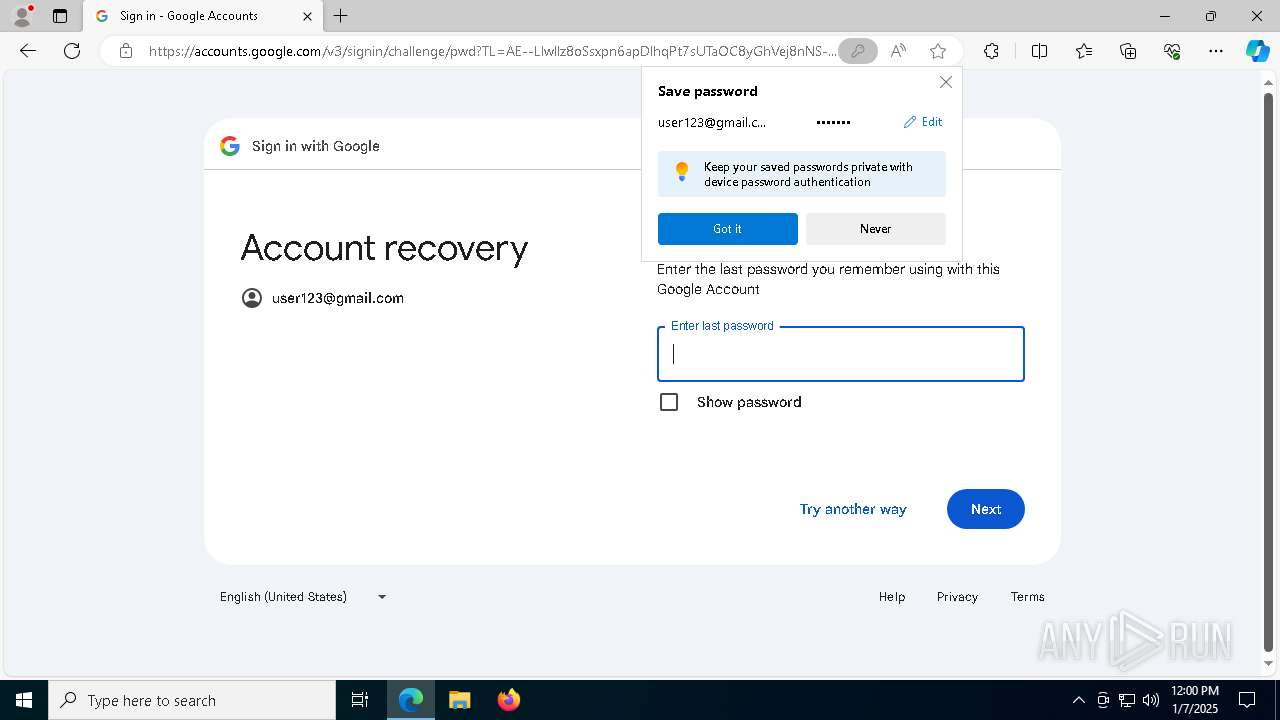This screenshot has height=720, width=1280.
Task: Open the profile avatar icon in title bar
Action: point(21,16)
